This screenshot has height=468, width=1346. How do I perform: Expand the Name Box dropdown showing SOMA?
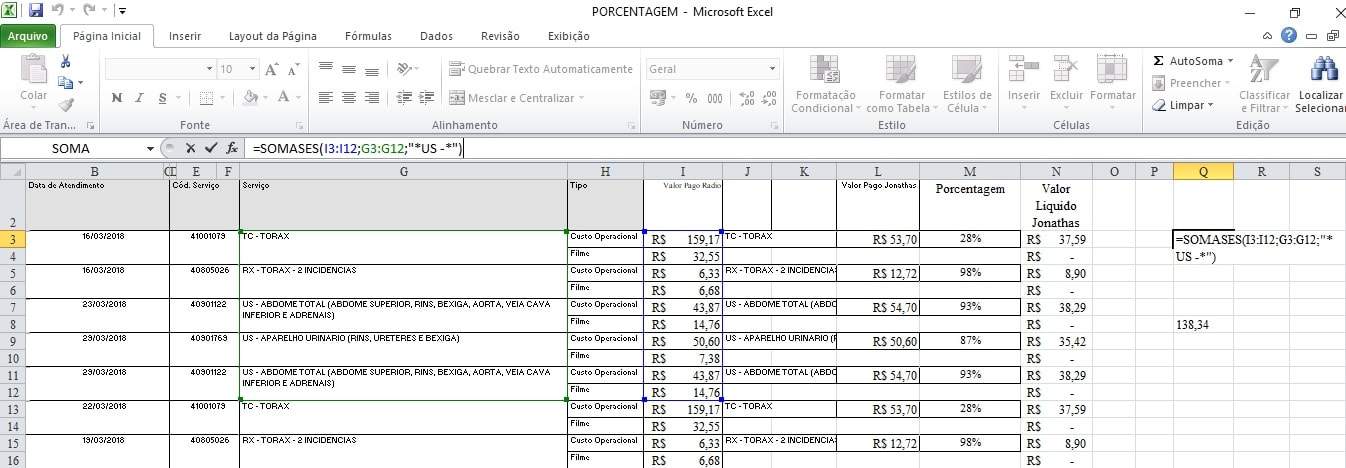[150, 148]
